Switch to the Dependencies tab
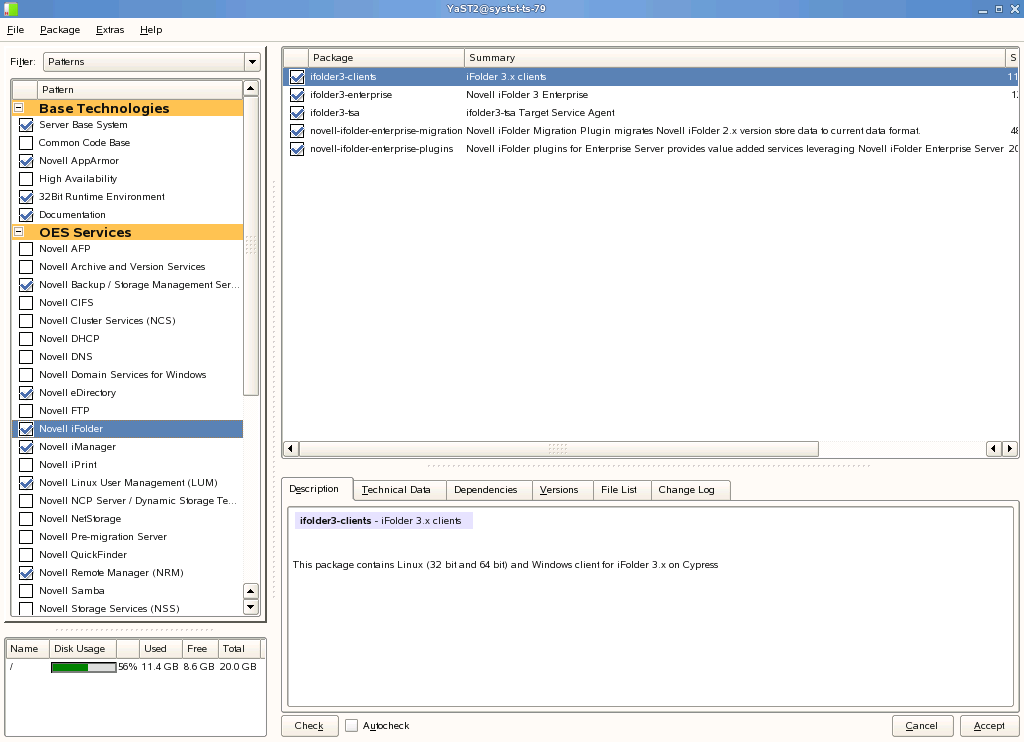Image resolution: width=1024 pixels, height=743 pixels. [x=485, y=490]
